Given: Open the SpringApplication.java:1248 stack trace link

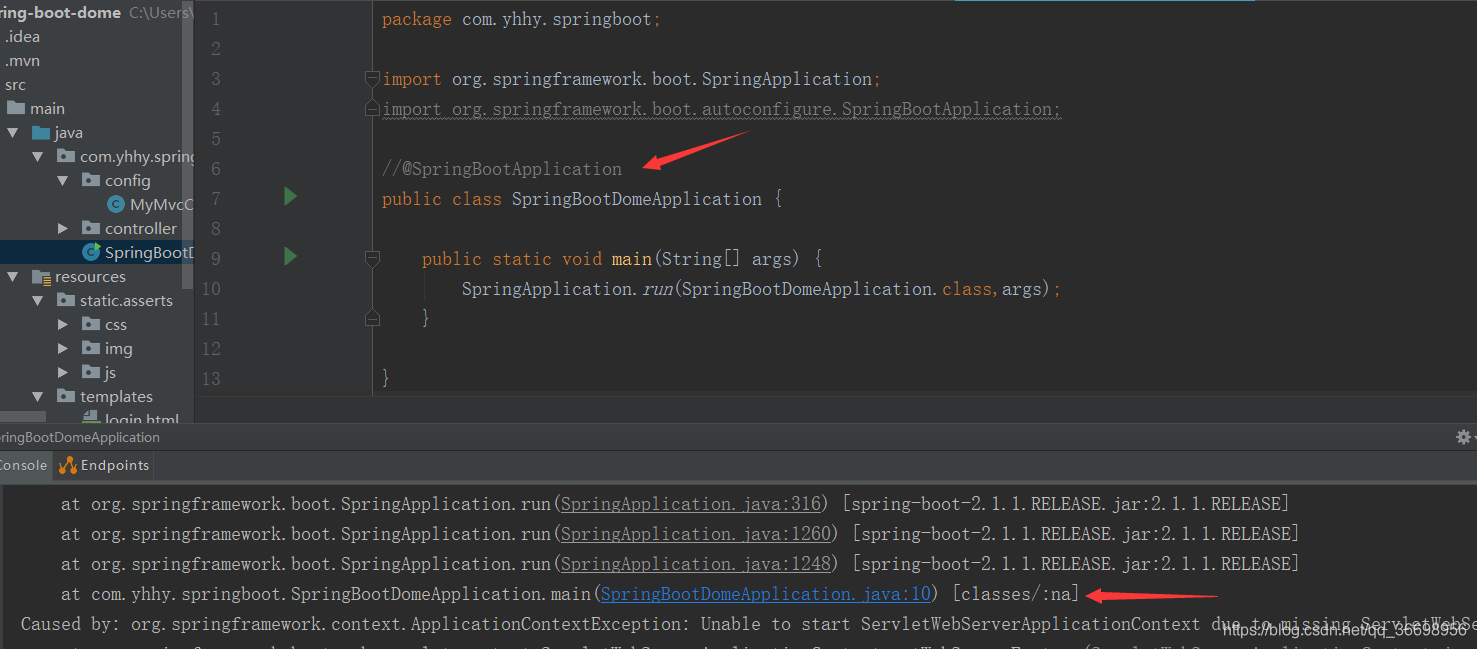Looking at the screenshot, I should (696, 563).
